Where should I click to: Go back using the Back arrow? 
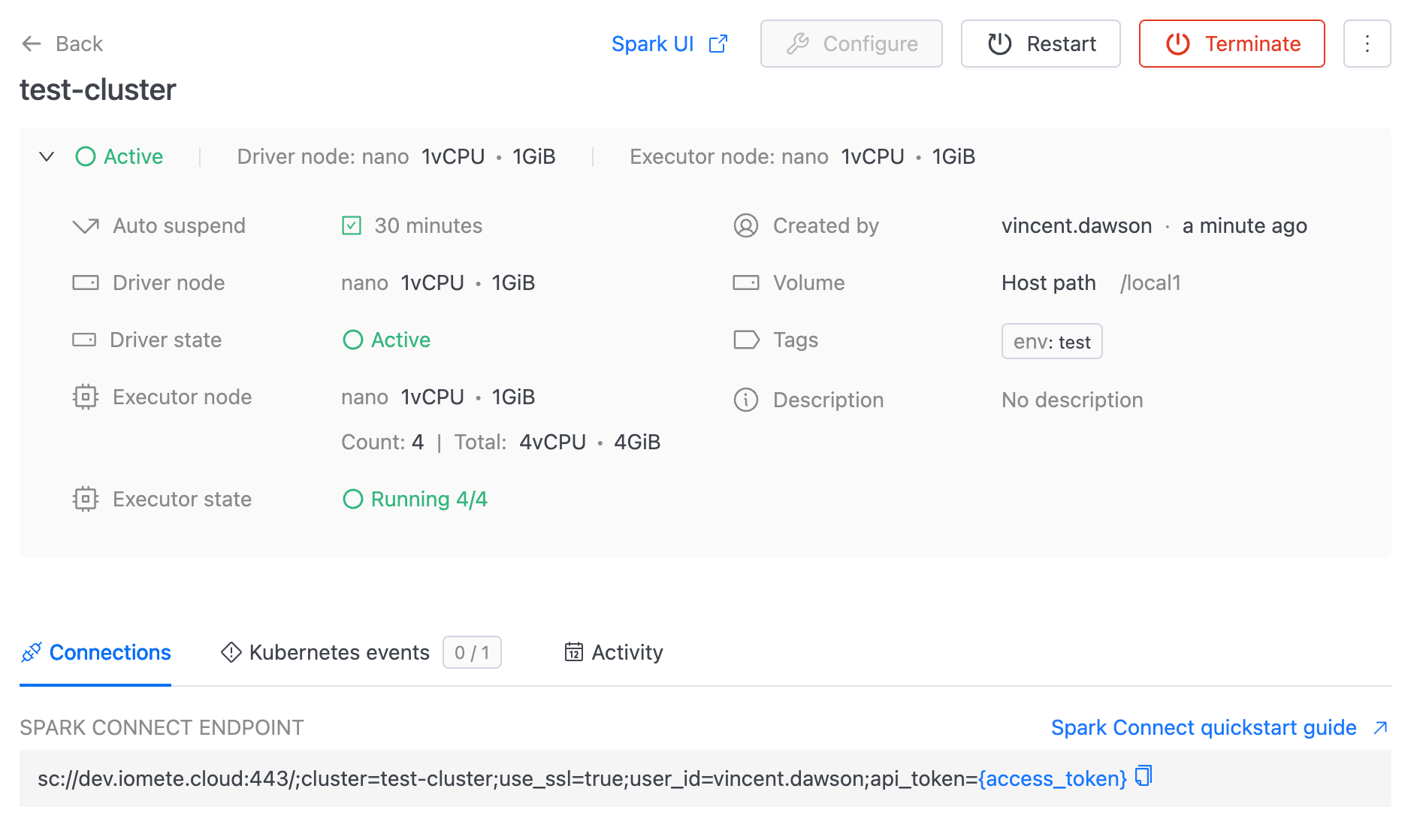62,44
